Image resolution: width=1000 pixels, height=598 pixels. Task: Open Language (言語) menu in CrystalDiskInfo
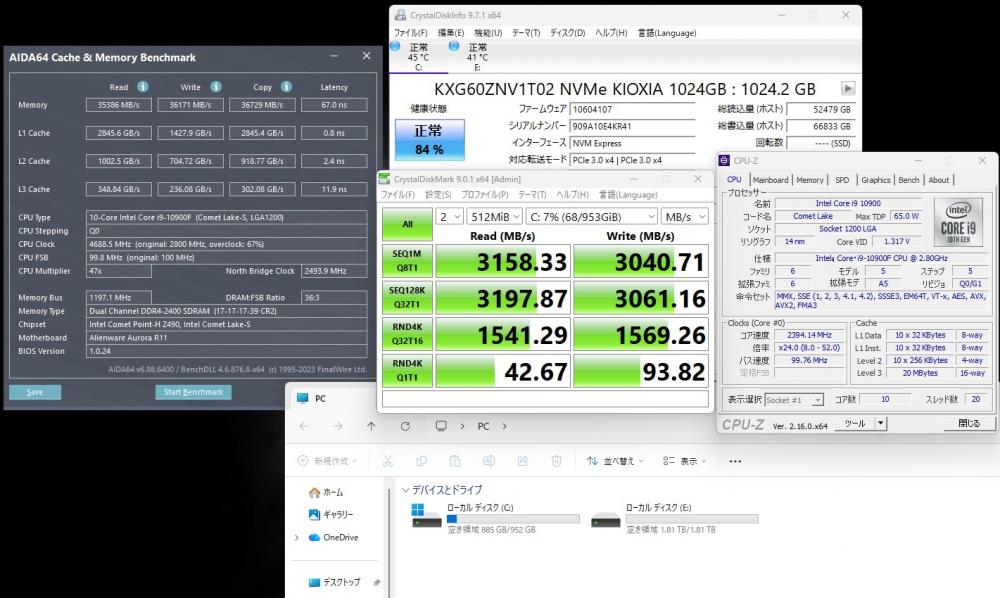(x=667, y=33)
